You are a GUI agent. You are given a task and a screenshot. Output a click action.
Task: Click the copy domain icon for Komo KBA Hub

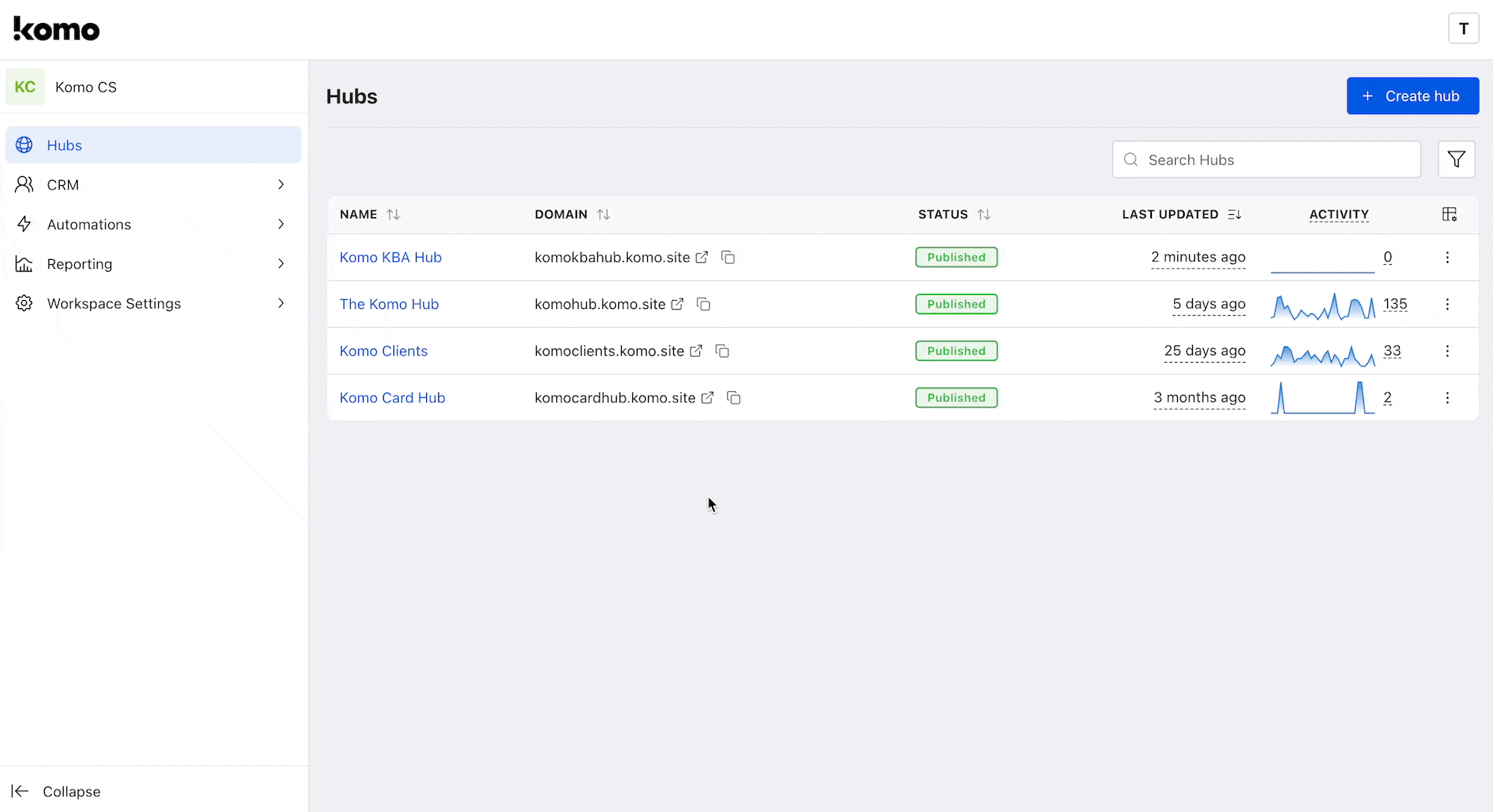point(729,257)
